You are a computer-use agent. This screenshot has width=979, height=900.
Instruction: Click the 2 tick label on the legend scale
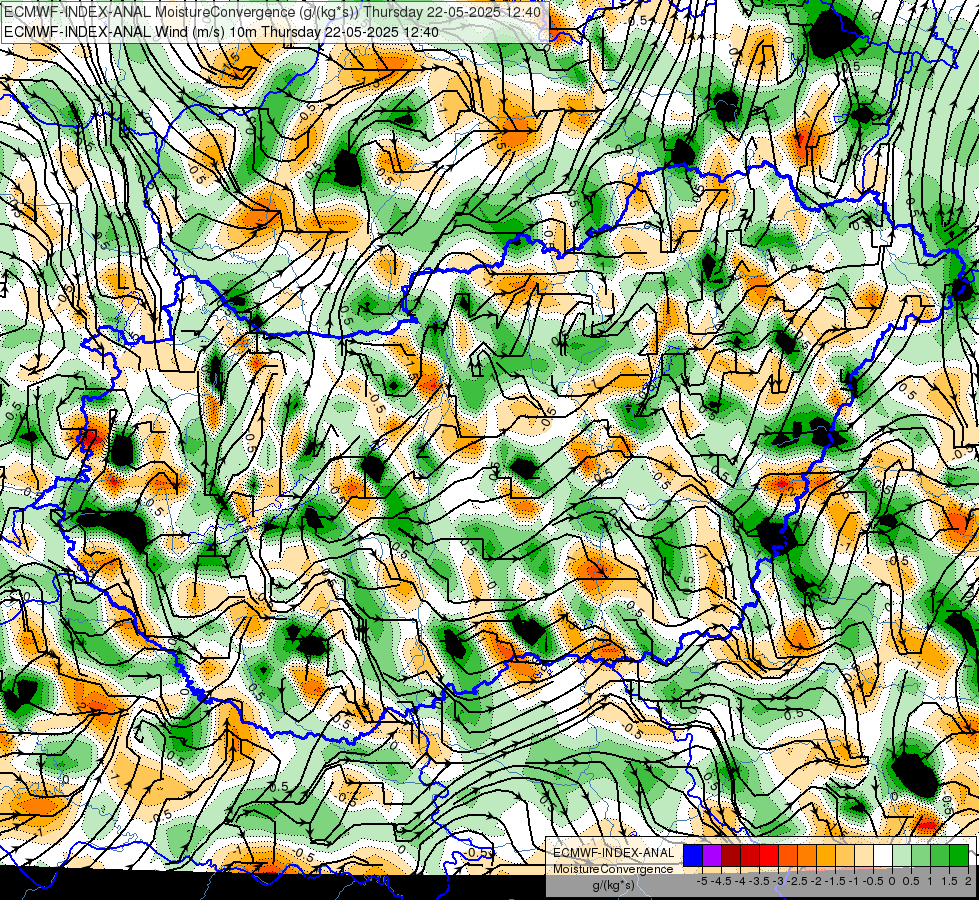point(968,881)
